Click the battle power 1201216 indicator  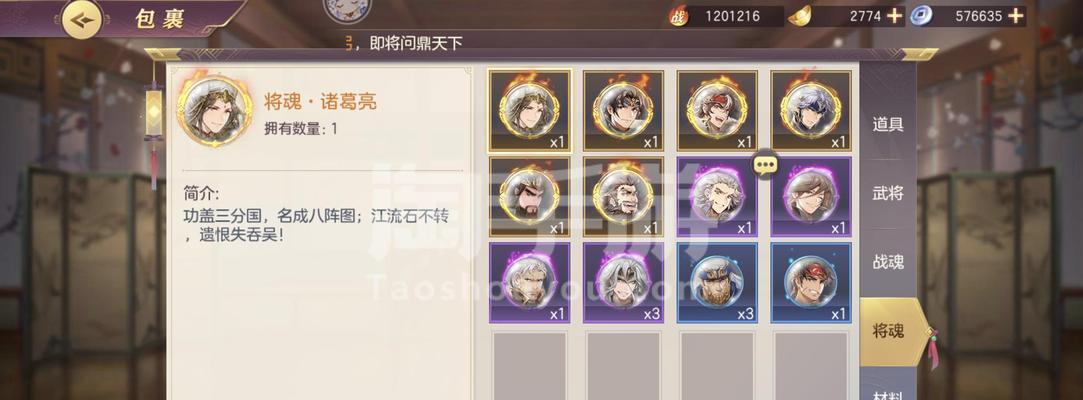pos(725,16)
